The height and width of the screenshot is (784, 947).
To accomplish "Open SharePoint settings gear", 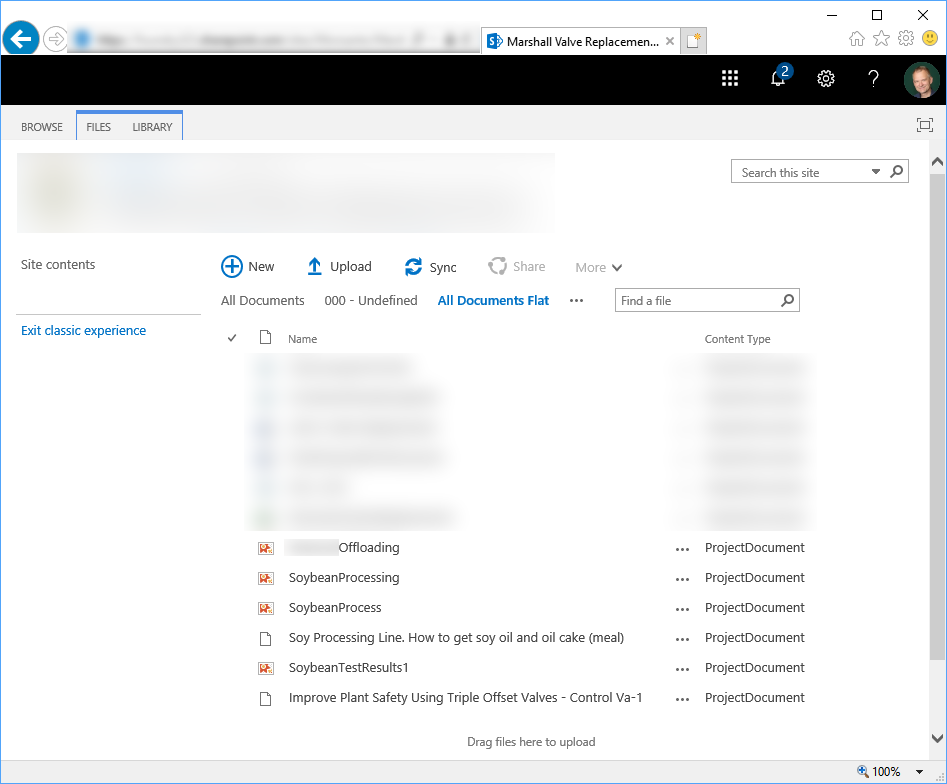I will (826, 79).
